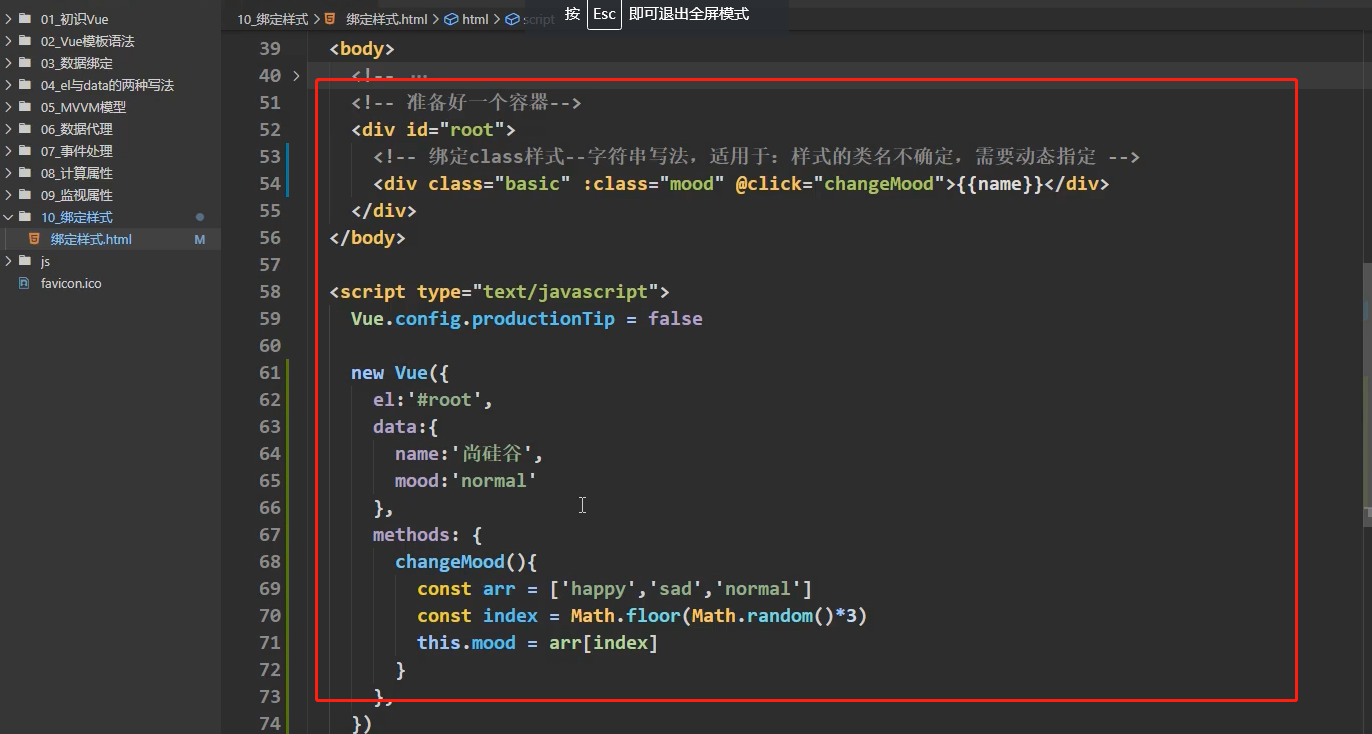Screen dimensions: 1372x734
Task: Select the 09_监视属性 folder label
Action: point(77,195)
